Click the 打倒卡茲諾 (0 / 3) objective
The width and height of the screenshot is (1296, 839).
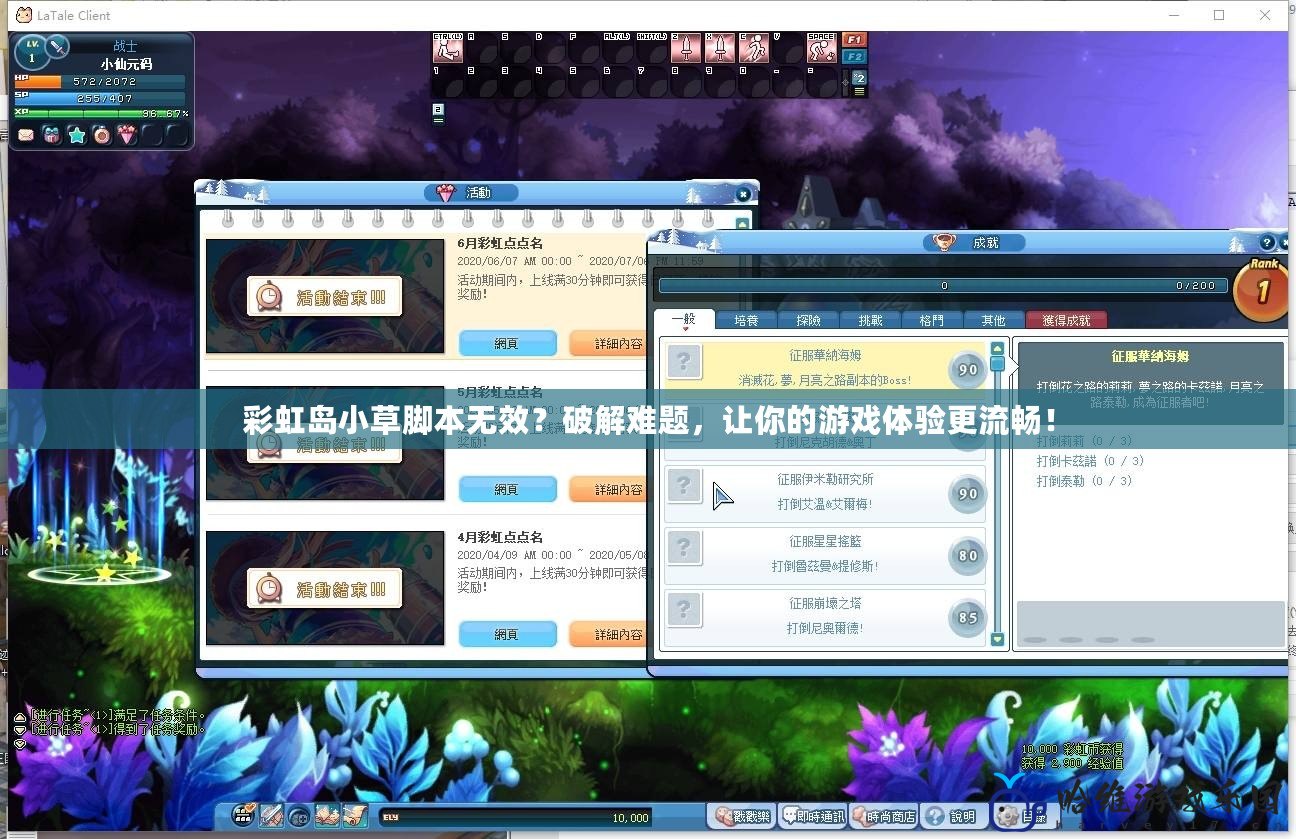pos(1090,461)
